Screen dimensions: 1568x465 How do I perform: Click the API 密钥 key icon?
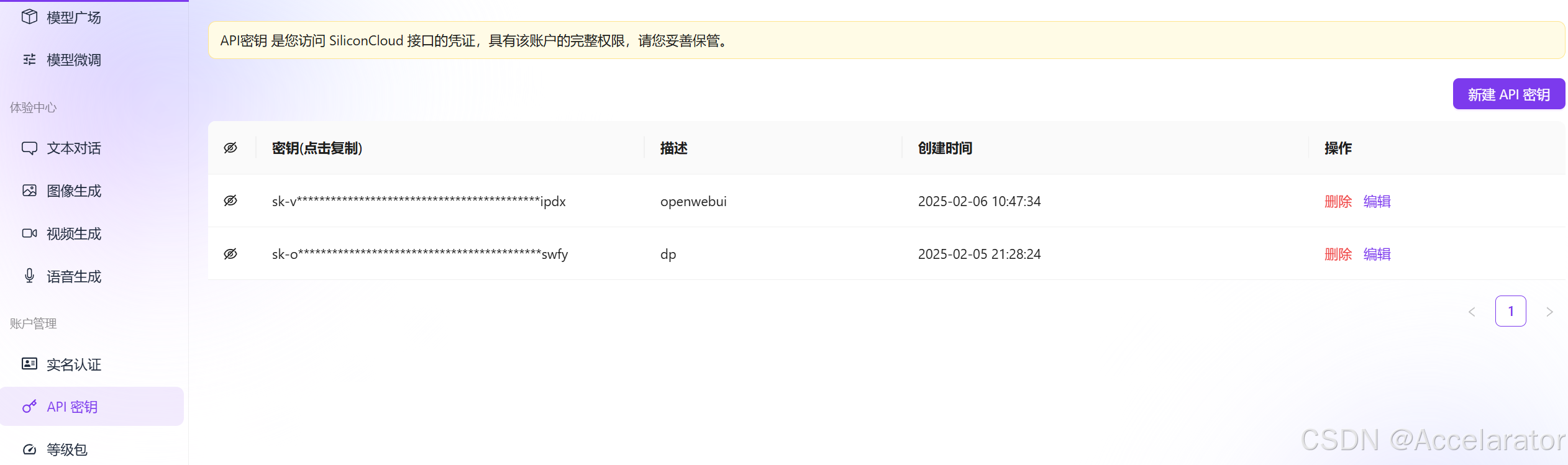(29, 407)
